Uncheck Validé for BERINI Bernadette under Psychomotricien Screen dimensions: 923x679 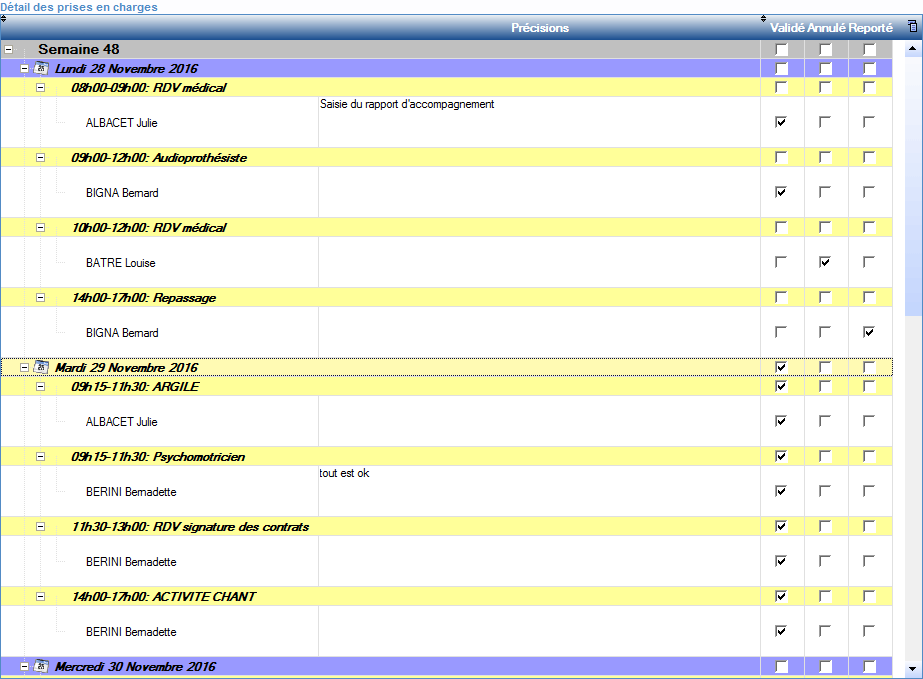781,491
